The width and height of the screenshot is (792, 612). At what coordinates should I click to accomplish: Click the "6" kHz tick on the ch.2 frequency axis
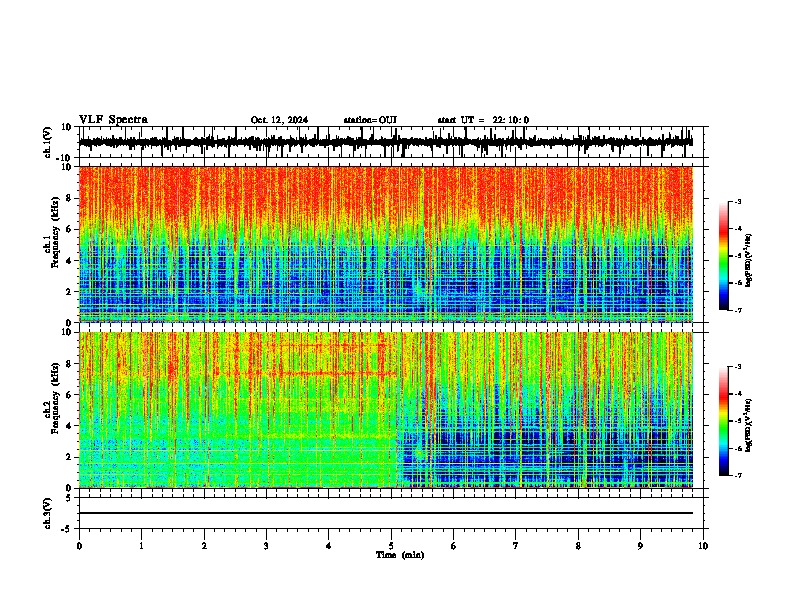tap(70, 395)
